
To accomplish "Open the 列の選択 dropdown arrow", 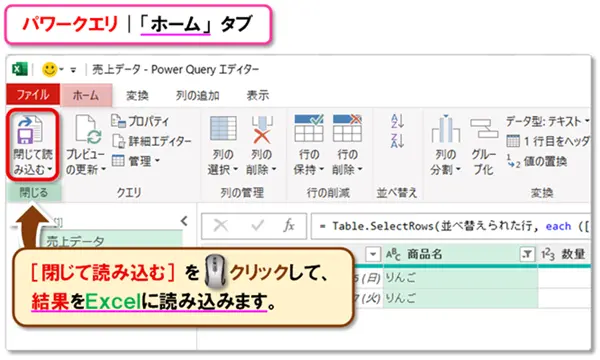I will tap(236, 169).
